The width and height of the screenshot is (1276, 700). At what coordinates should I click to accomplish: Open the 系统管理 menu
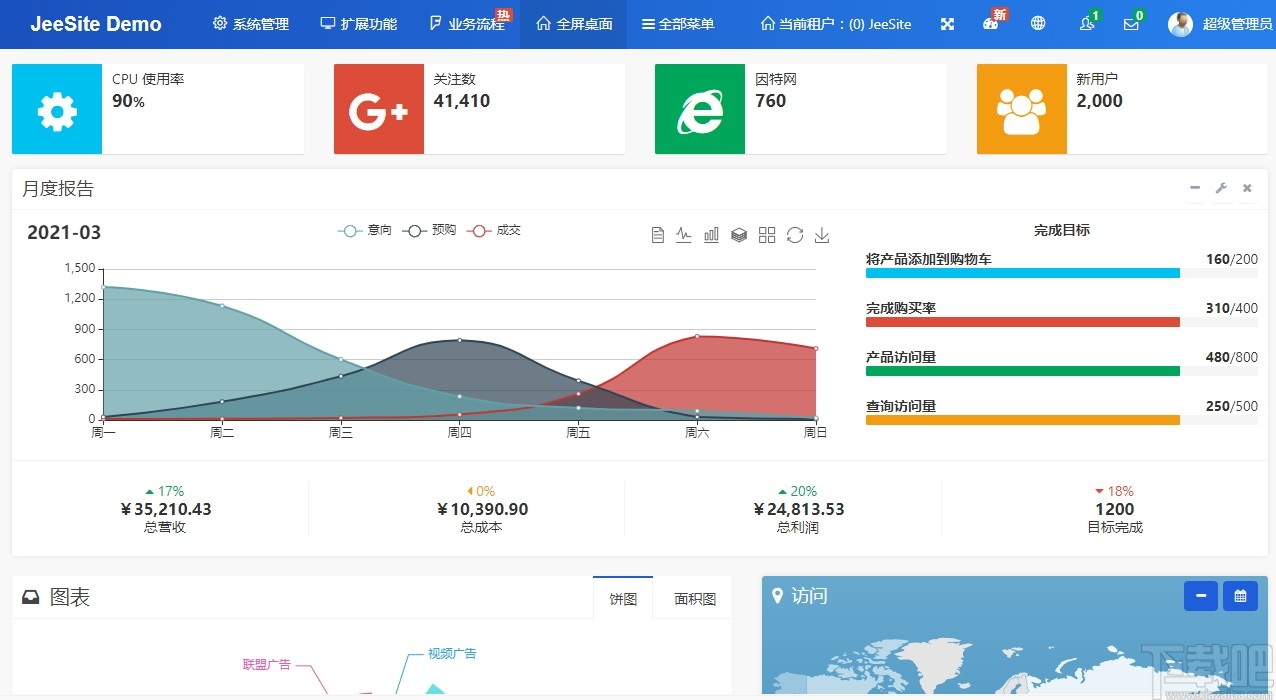point(250,24)
